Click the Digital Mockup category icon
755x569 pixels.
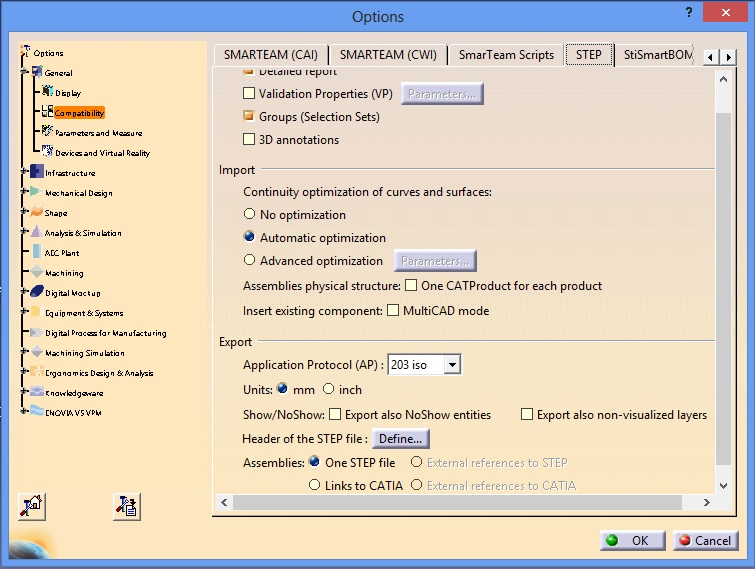coord(37,291)
